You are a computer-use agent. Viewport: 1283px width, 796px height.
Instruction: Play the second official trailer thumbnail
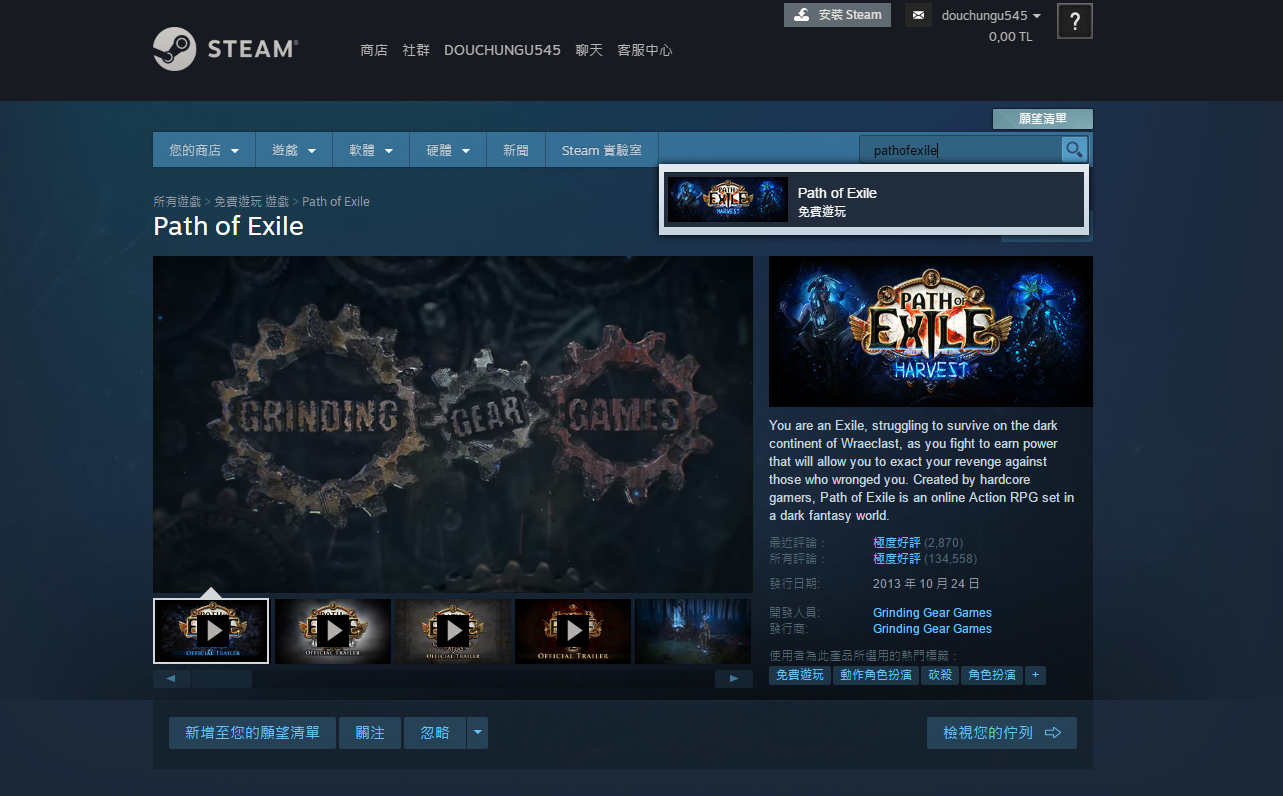coord(333,631)
